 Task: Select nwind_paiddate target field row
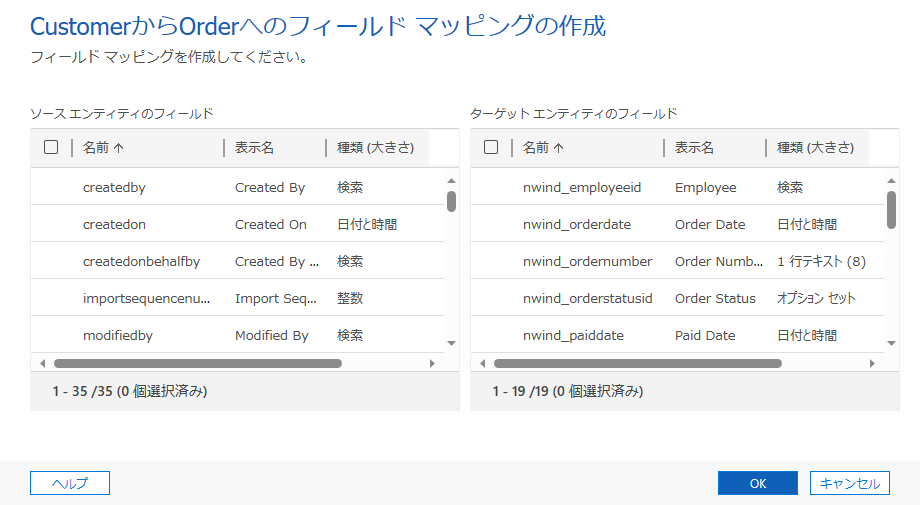coord(677,335)
